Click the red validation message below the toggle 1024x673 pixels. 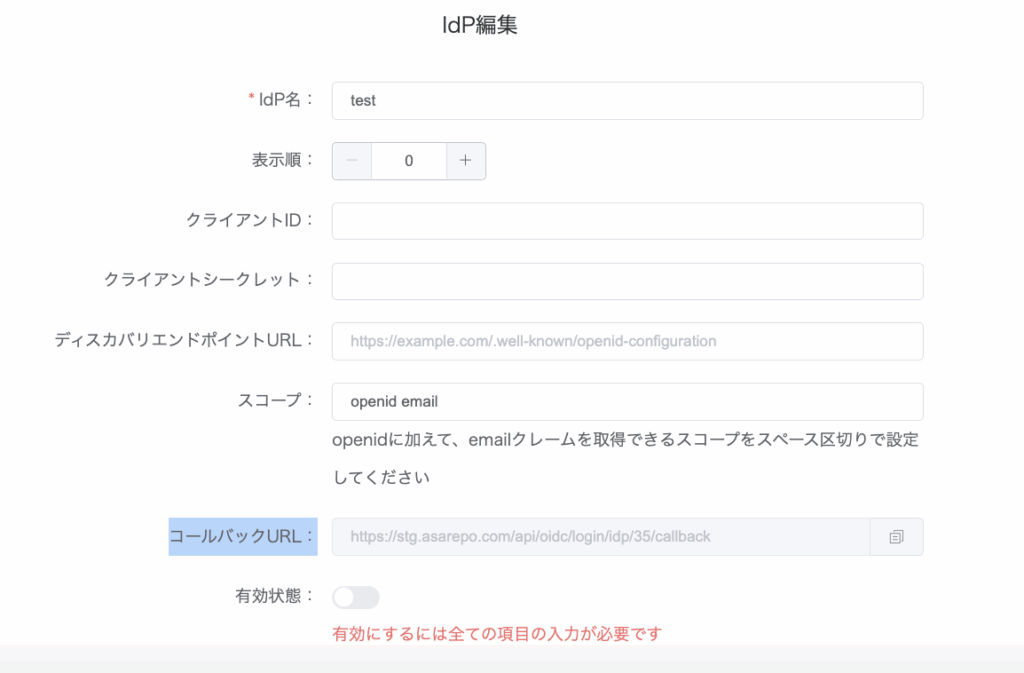(x=497, y=634)
